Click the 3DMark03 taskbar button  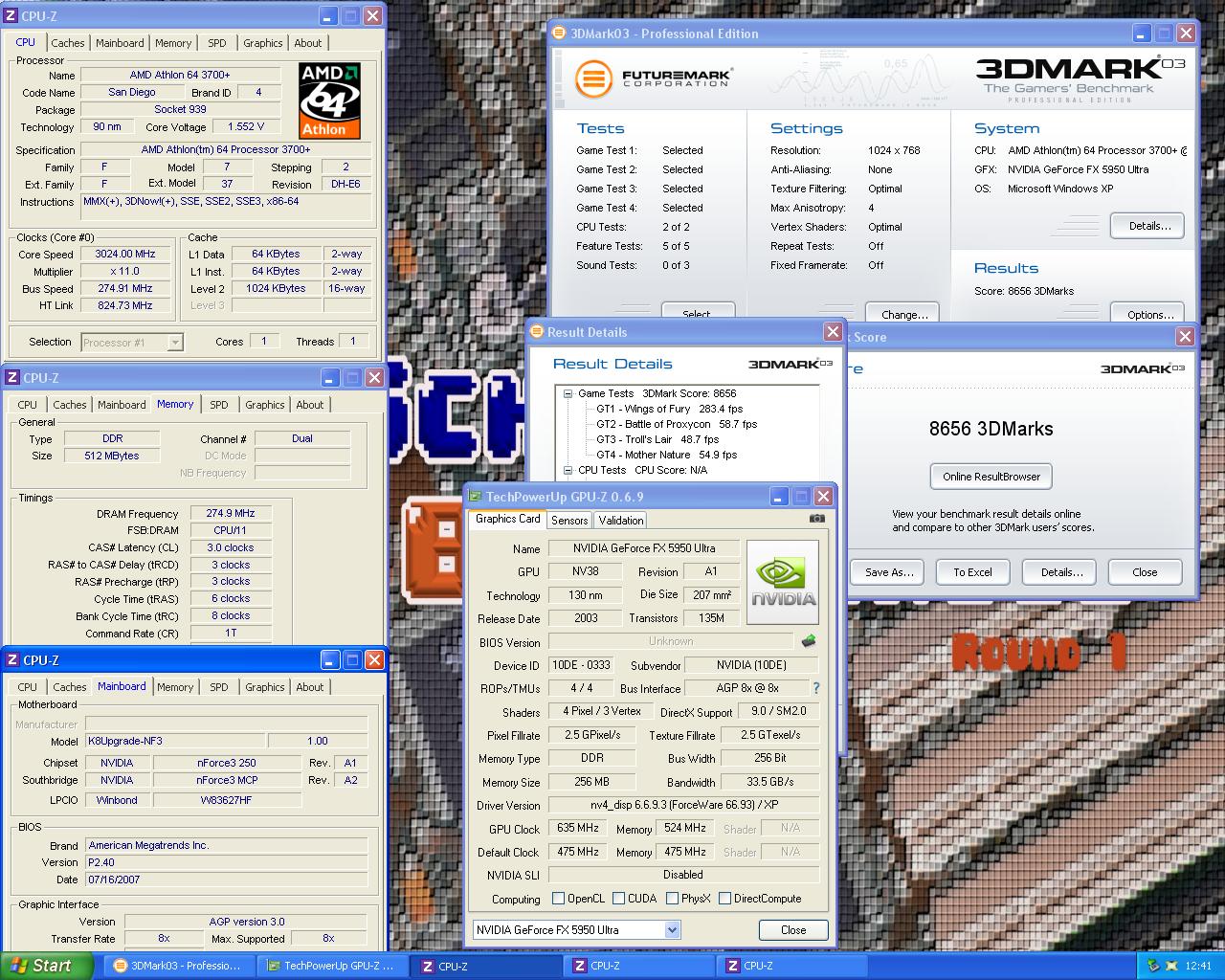tap(178, 966)
